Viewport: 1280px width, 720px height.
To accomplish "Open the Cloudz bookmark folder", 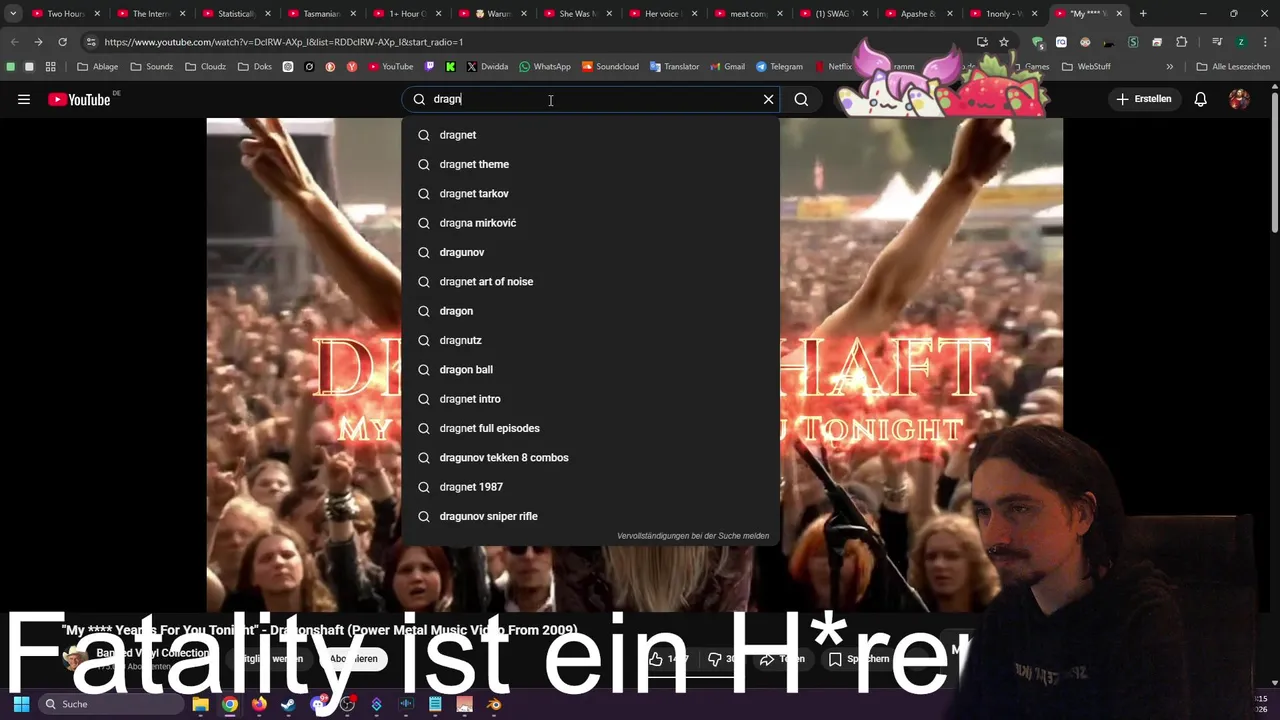I will [x=205, y=67].
